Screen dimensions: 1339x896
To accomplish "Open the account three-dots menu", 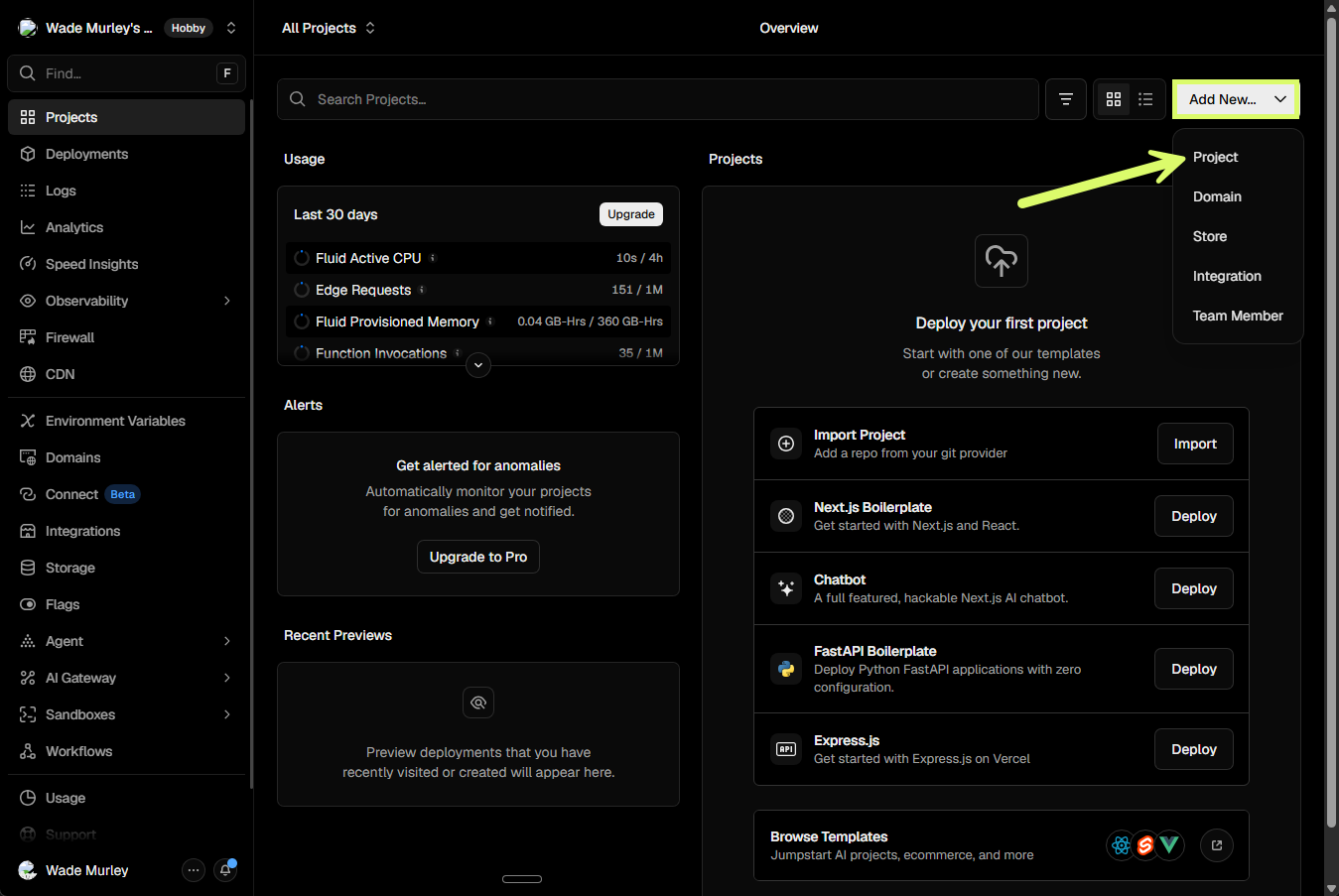I will click(x=194, y=870).
